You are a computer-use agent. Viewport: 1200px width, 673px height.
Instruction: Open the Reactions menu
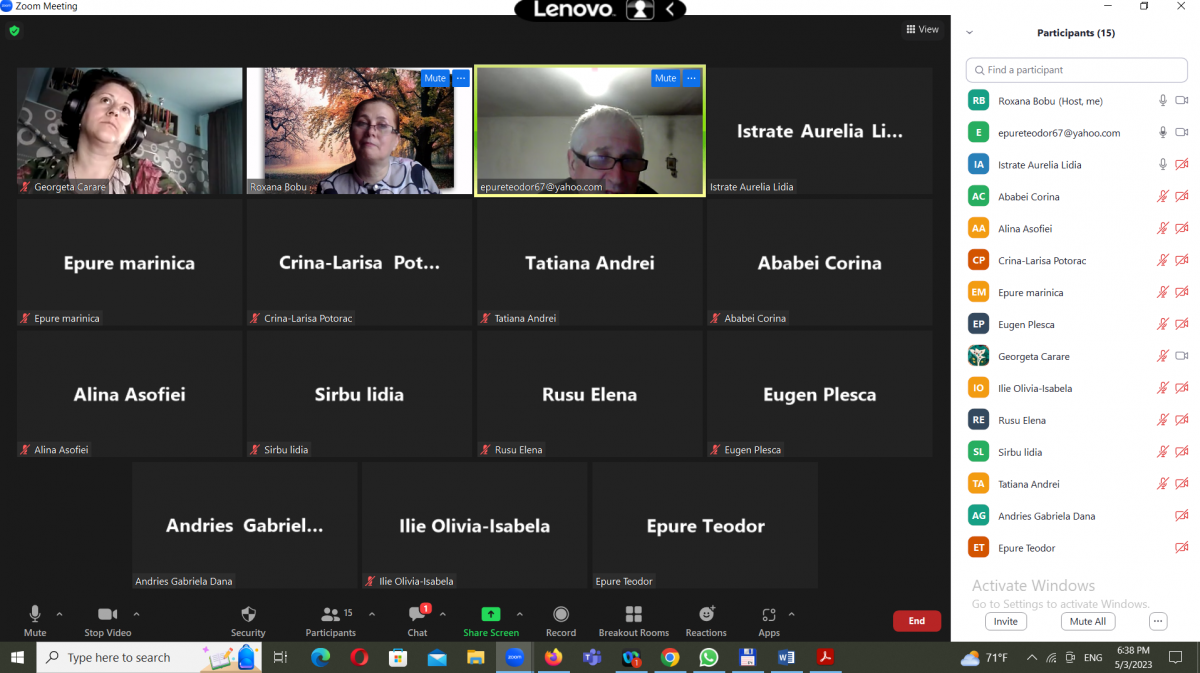point(706,620)
